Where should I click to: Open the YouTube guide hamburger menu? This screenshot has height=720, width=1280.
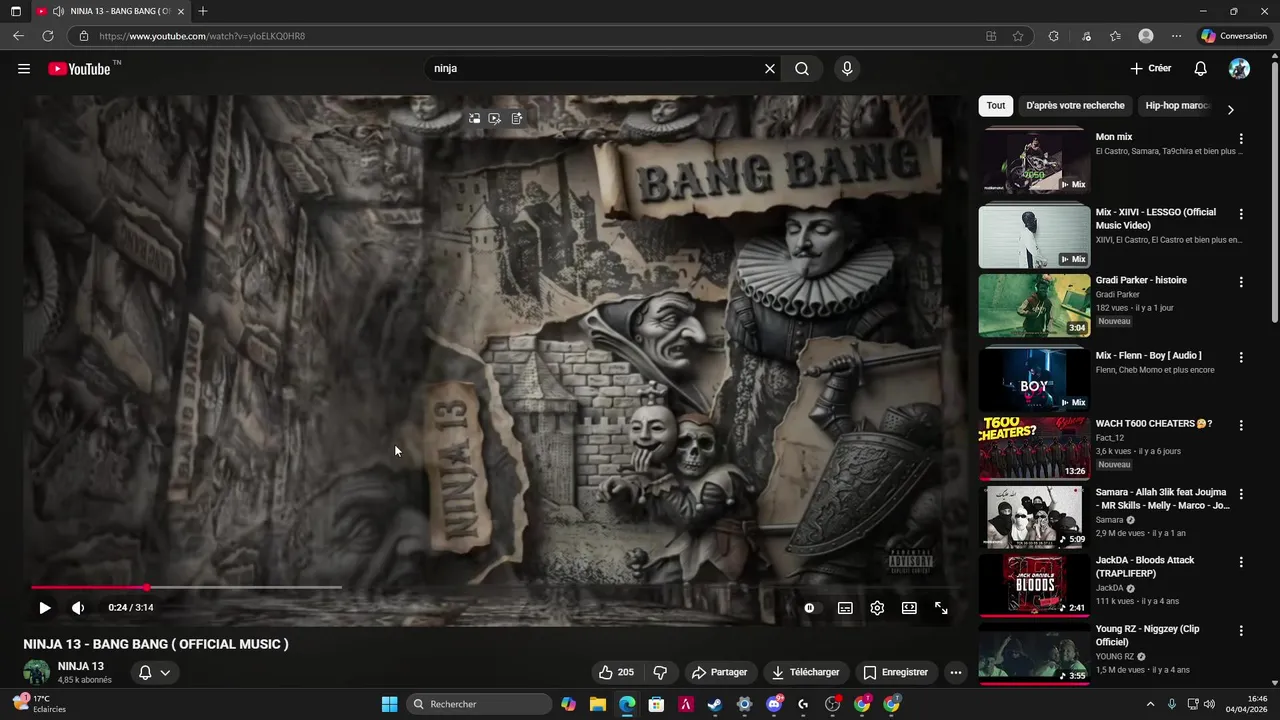point(24,69)
